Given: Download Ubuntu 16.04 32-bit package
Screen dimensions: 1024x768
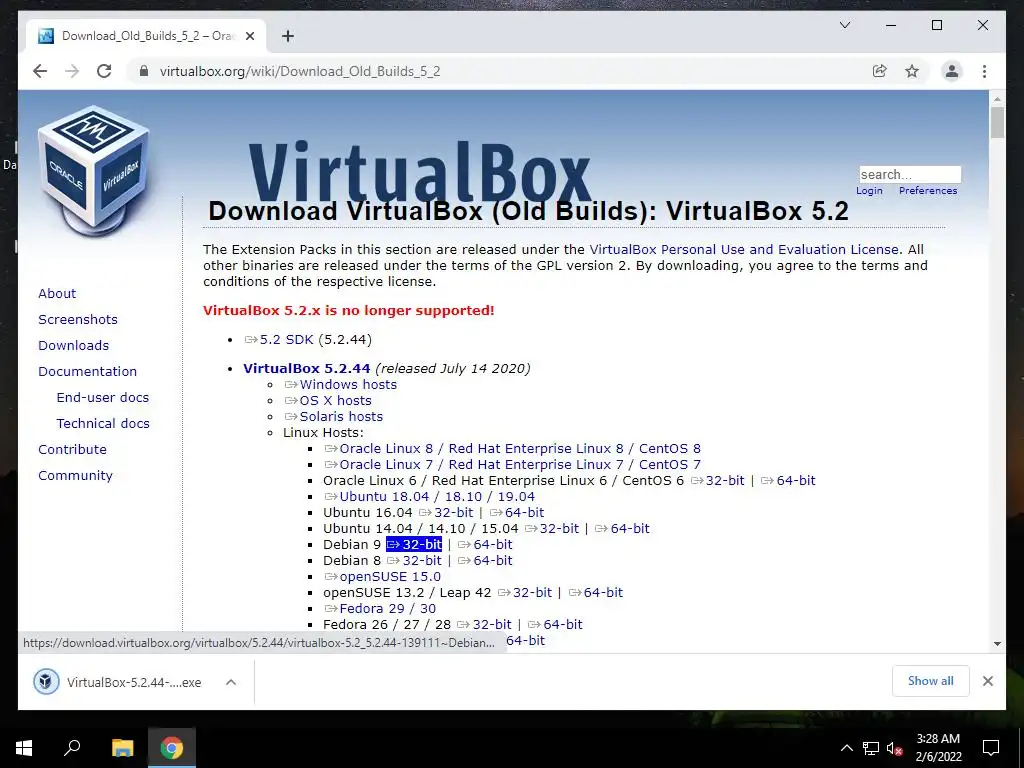Looking at the screenshot, I should [446, 513].
